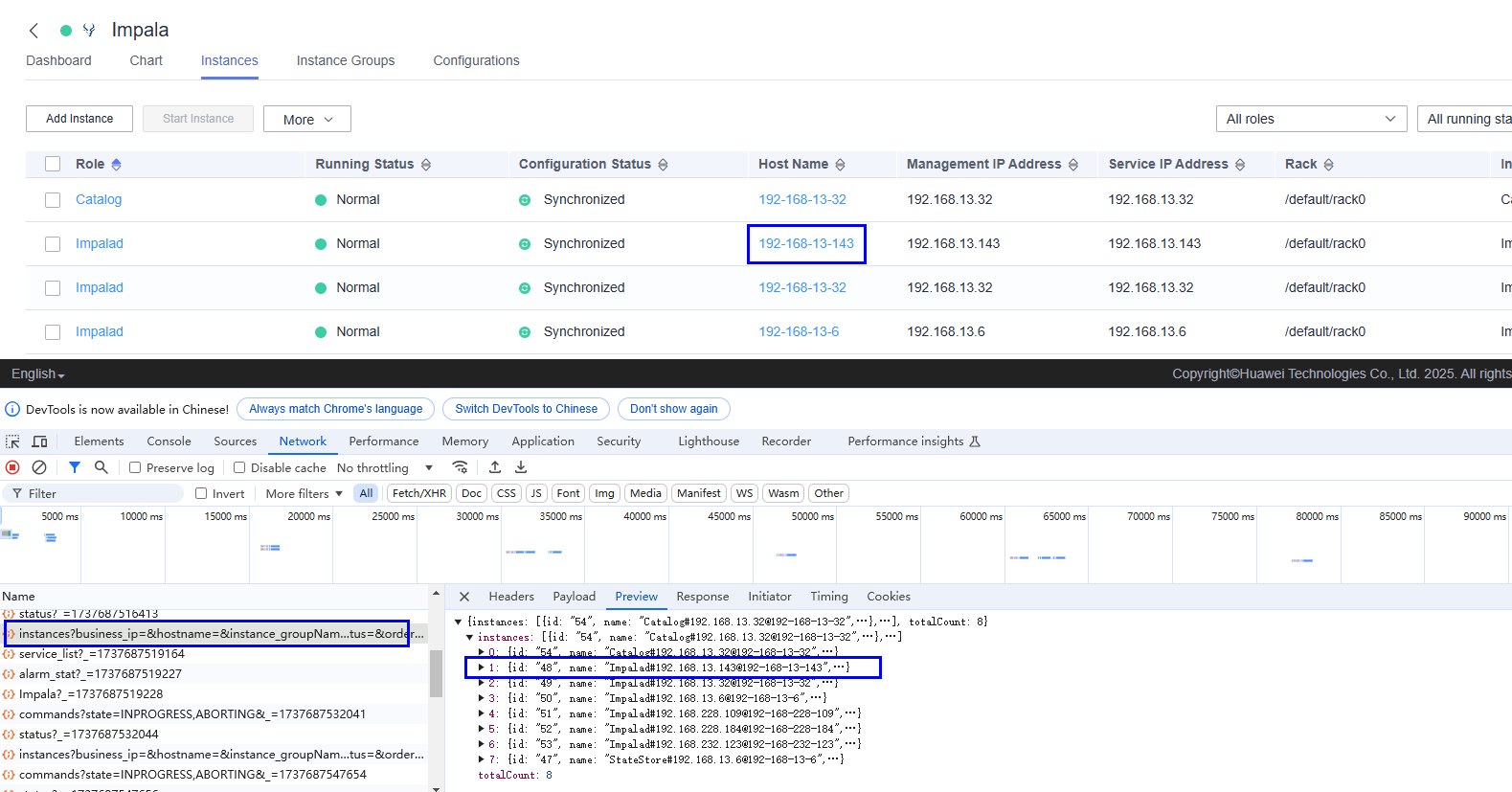The height and width of the screenshot is (792, 1512).
Task: Export HAR file download icon
Action: pos(521,467)
